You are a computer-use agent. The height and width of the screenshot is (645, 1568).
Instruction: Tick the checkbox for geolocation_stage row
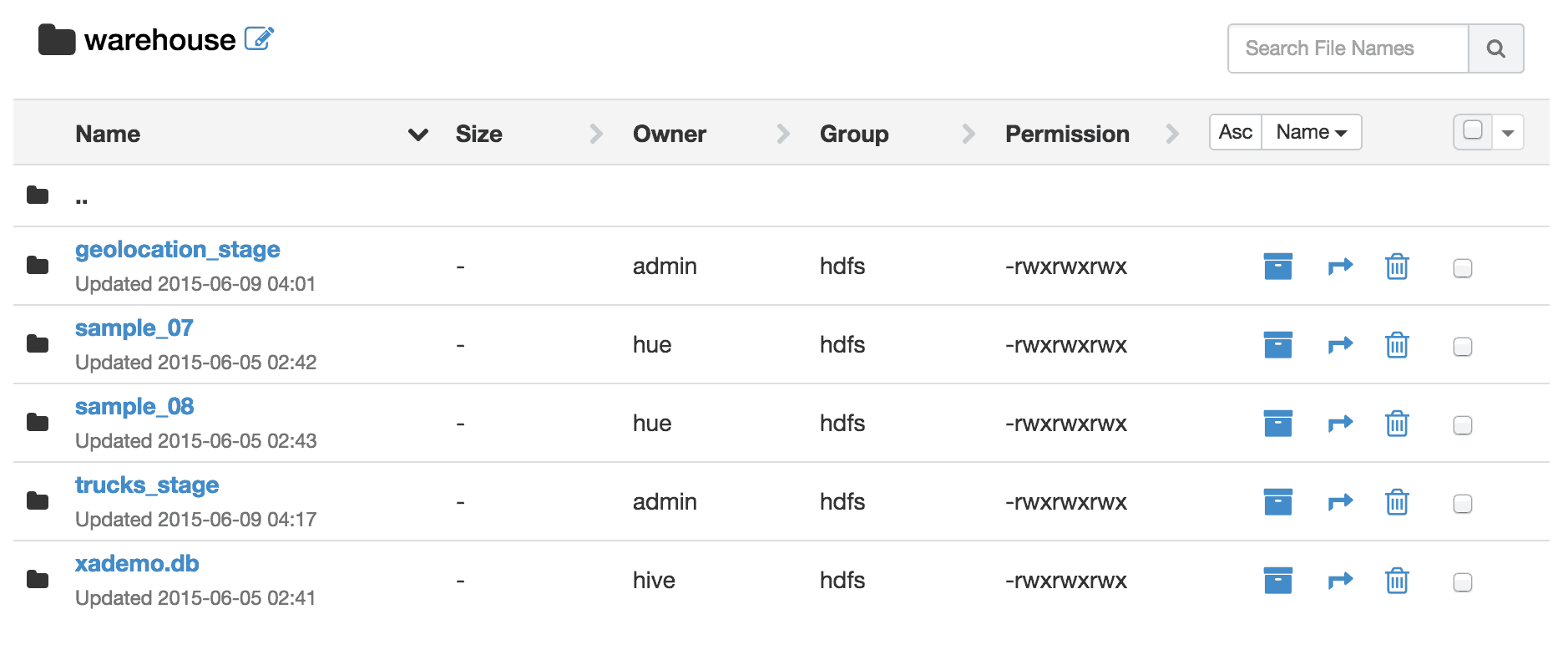[1463, 268]
